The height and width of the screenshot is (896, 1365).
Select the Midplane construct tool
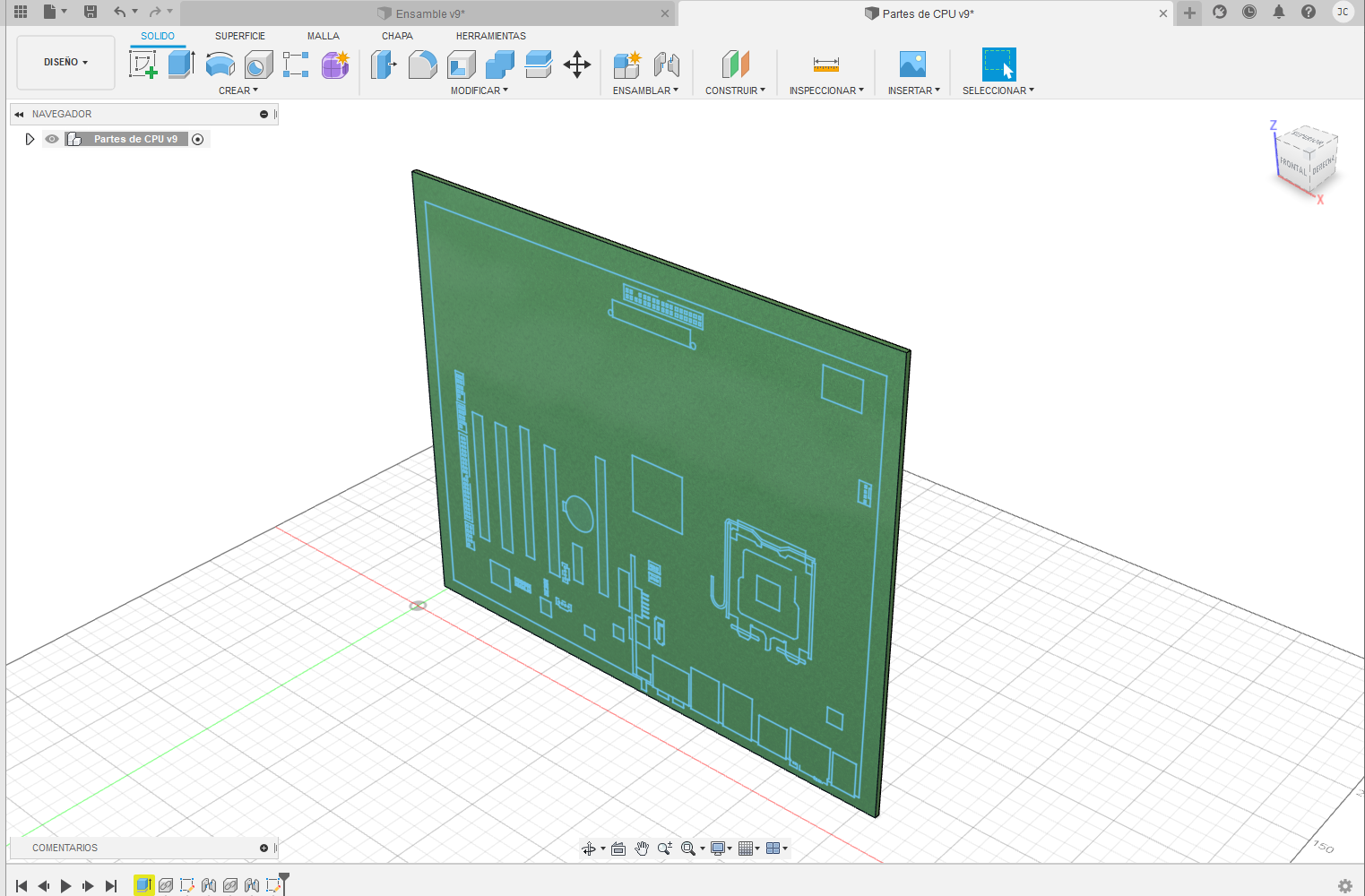point(735,65)
